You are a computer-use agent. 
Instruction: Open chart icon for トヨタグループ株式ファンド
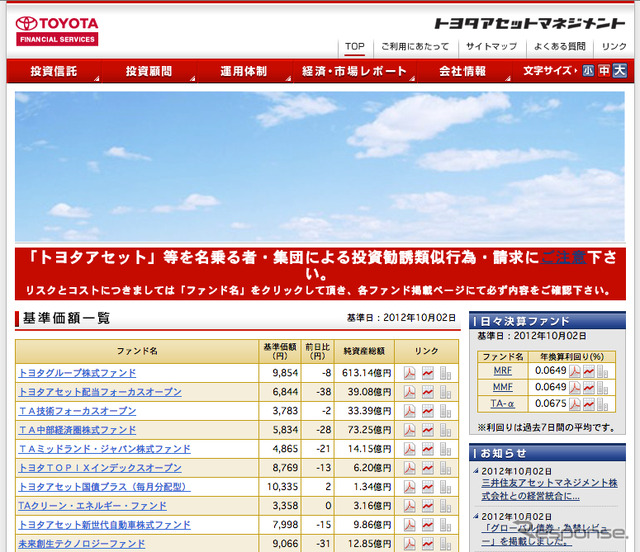428,373
